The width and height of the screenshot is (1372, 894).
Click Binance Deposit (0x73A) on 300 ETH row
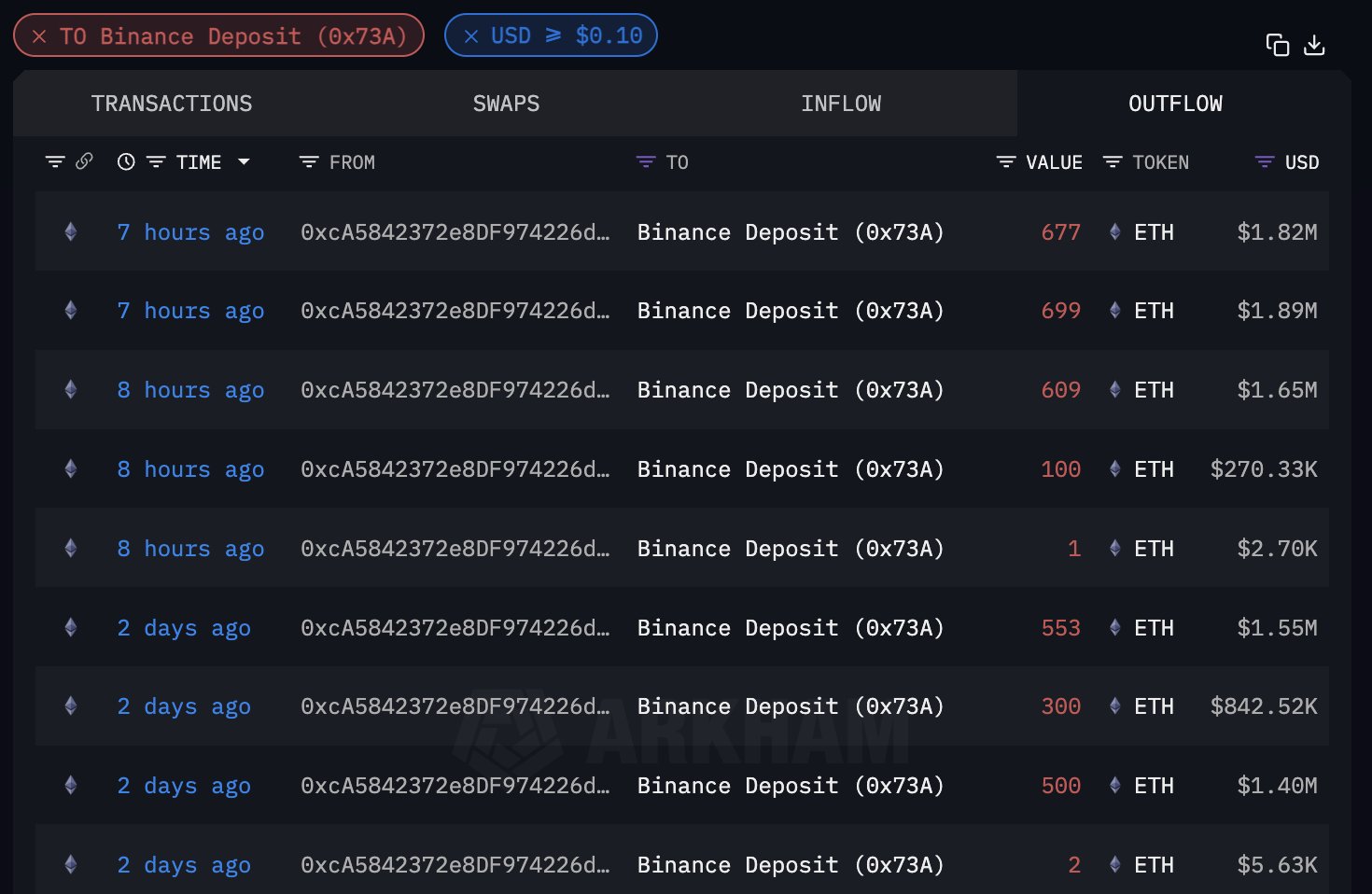(x=791, y=706)
